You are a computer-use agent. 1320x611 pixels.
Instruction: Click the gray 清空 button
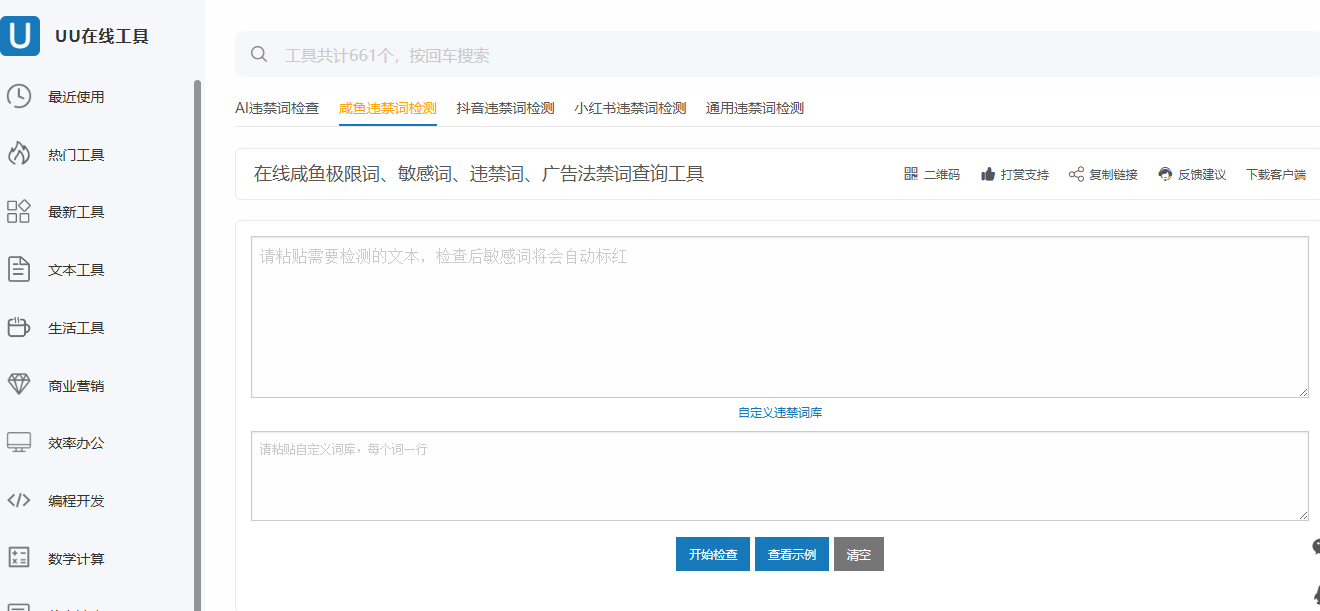tap(859, 554)
